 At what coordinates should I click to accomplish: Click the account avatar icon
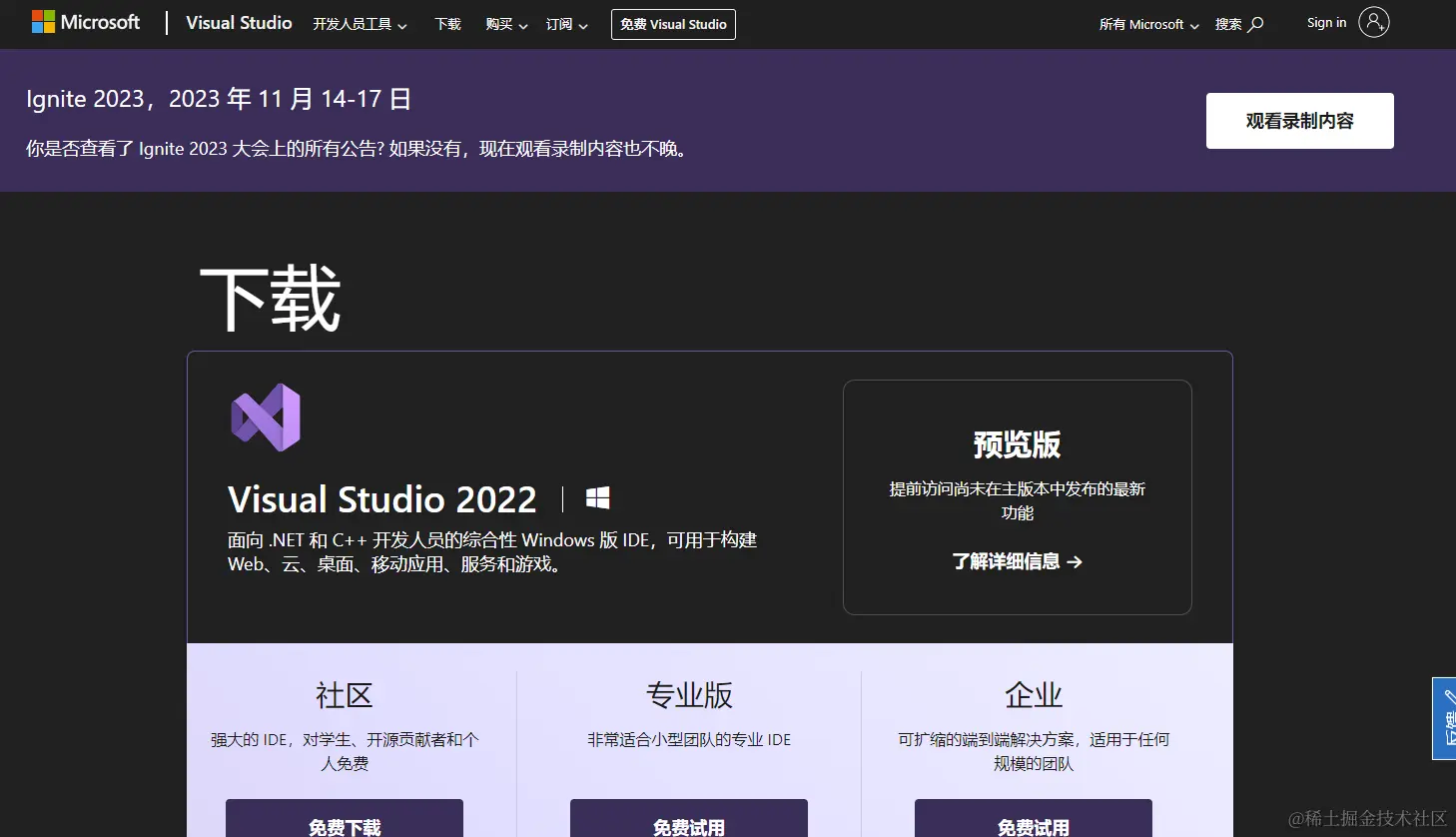[x=1374, y=22]
